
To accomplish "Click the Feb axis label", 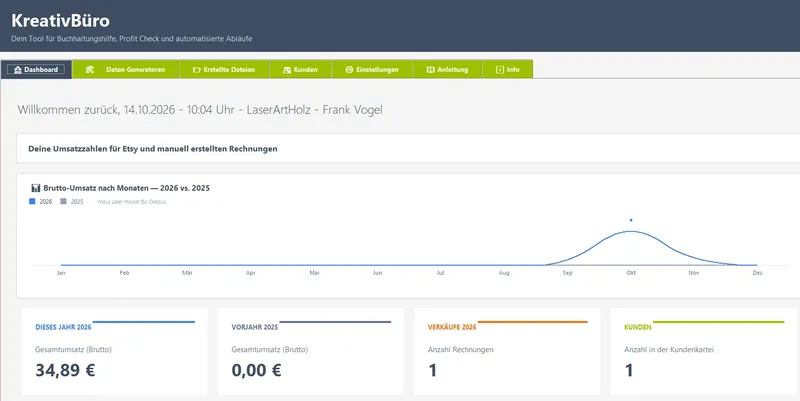I will (124, 273).
